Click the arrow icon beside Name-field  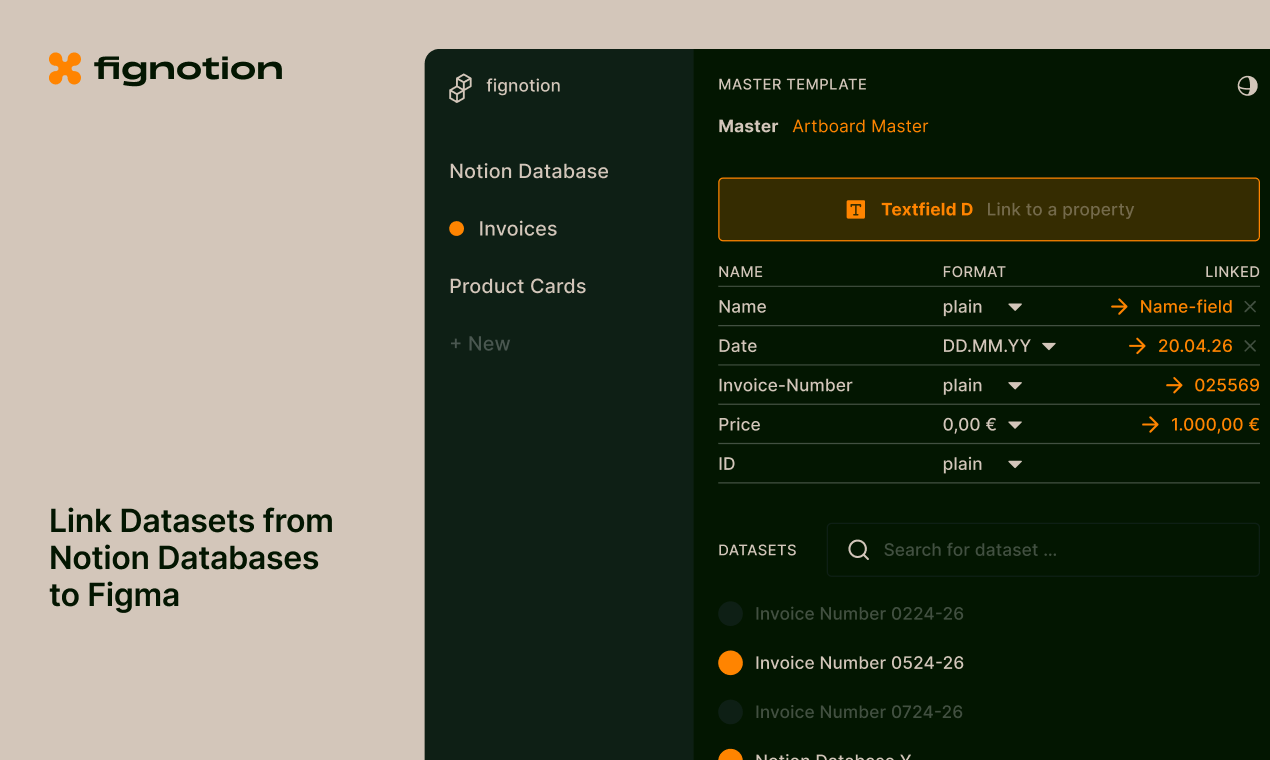(1120, 307)
